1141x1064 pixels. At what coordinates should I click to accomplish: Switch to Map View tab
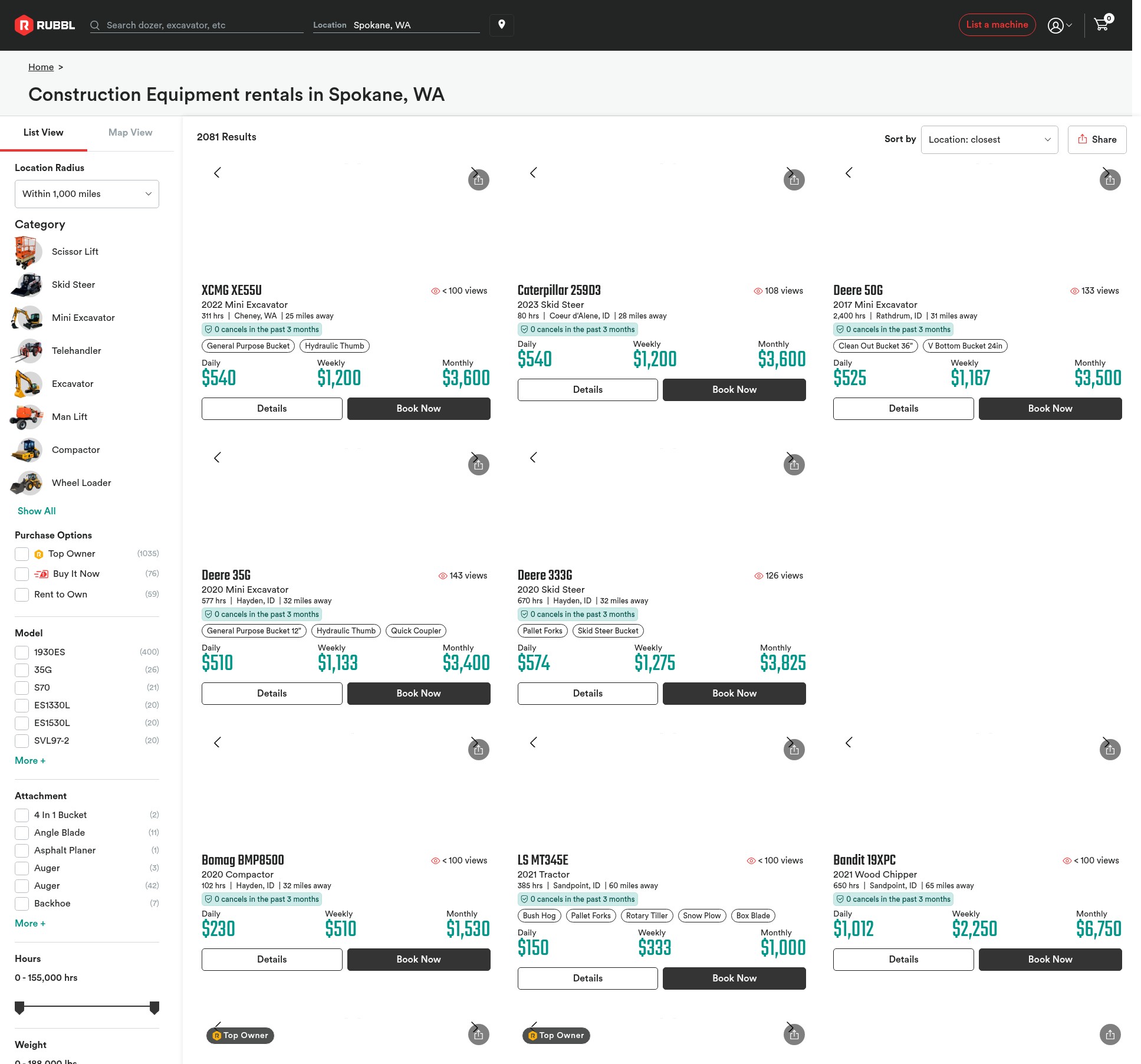point(130,133)
